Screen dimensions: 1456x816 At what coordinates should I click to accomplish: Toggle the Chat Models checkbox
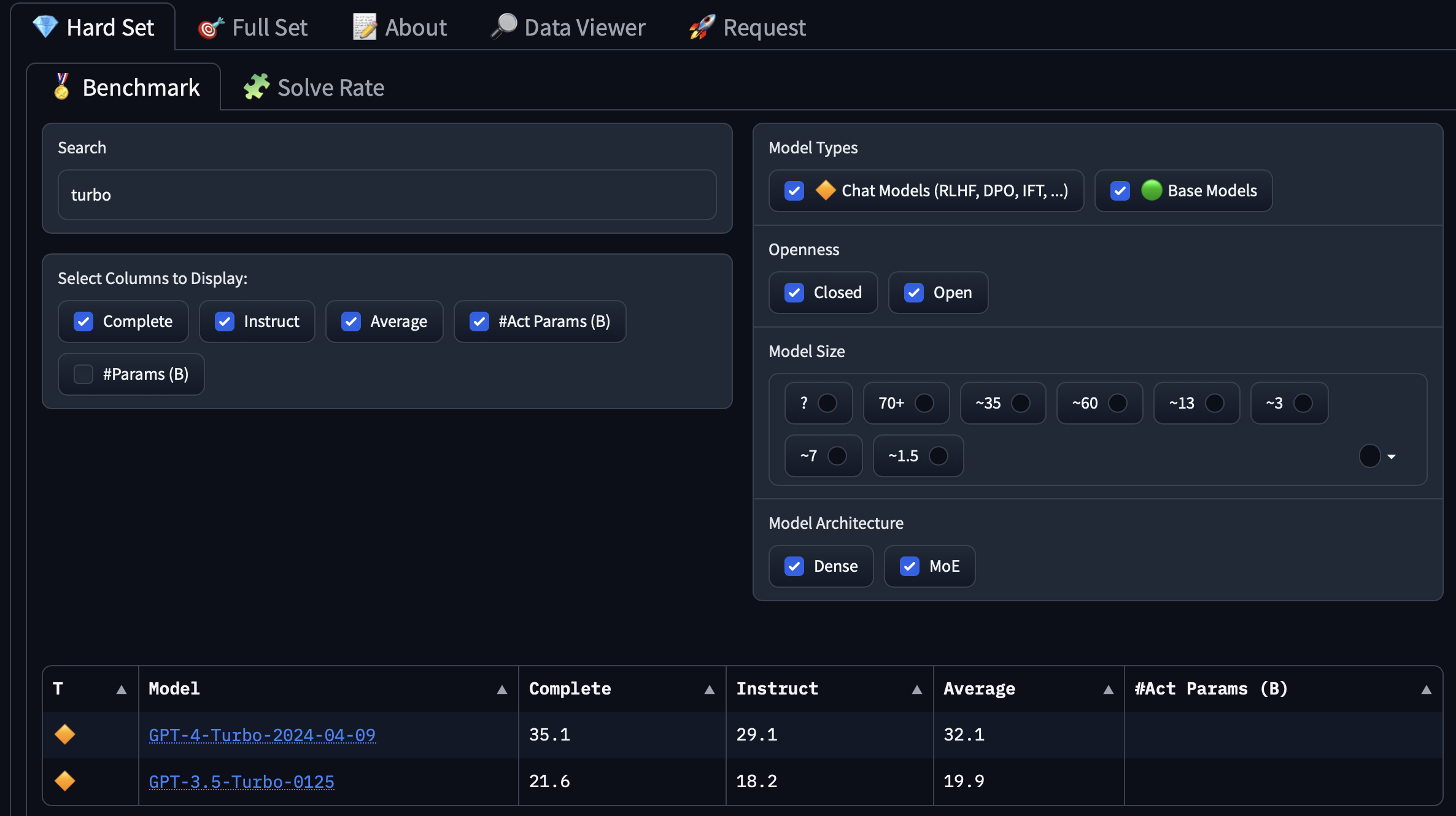794,191
